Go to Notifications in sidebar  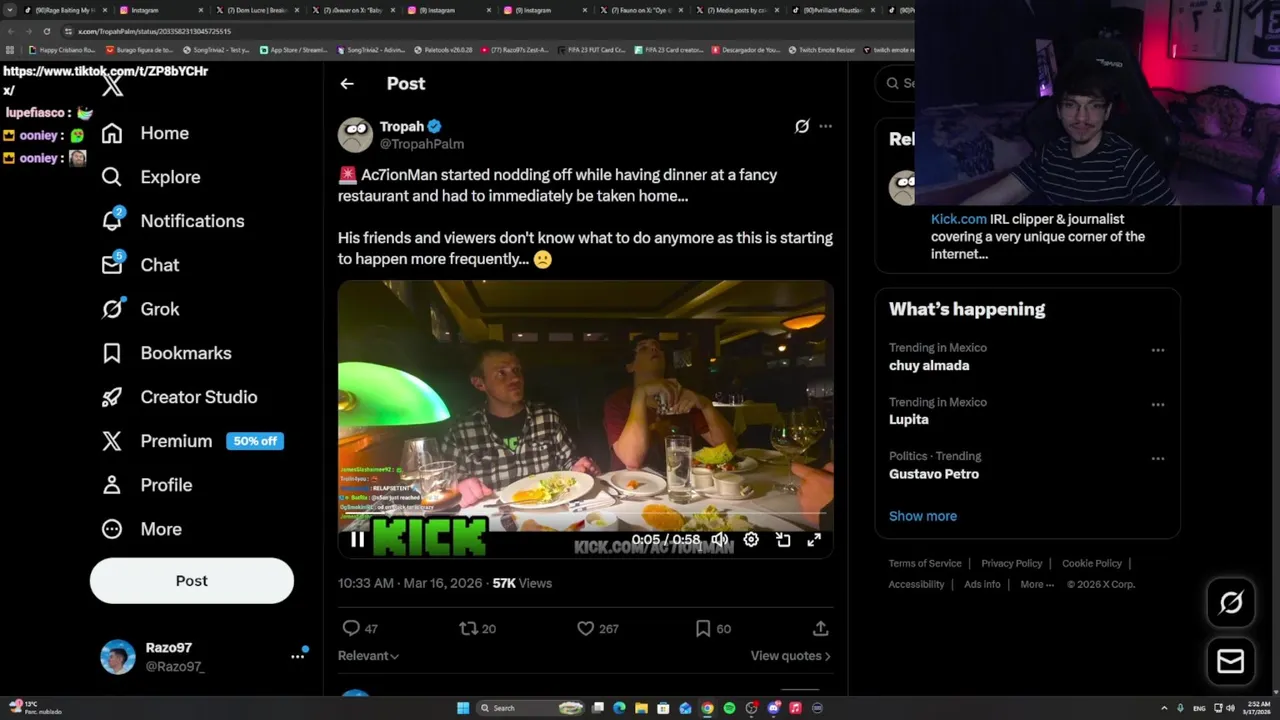coord(192,221)
